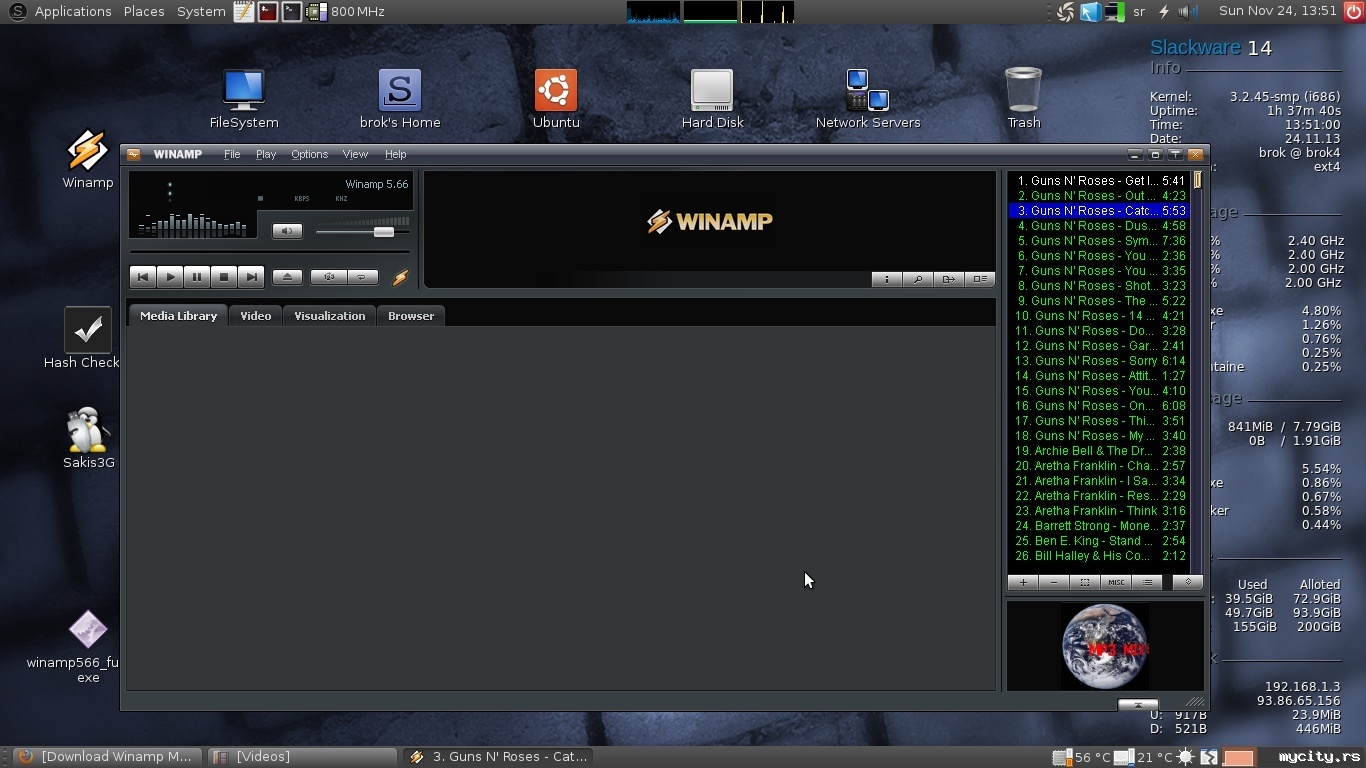
Task: Start playback with the Play button
Action: [170, 277]
